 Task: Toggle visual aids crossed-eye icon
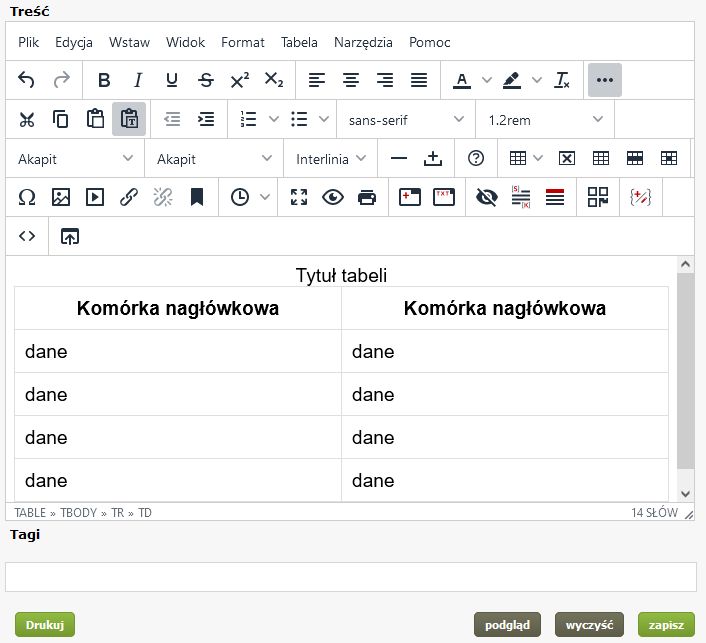(x=487, y=197)
